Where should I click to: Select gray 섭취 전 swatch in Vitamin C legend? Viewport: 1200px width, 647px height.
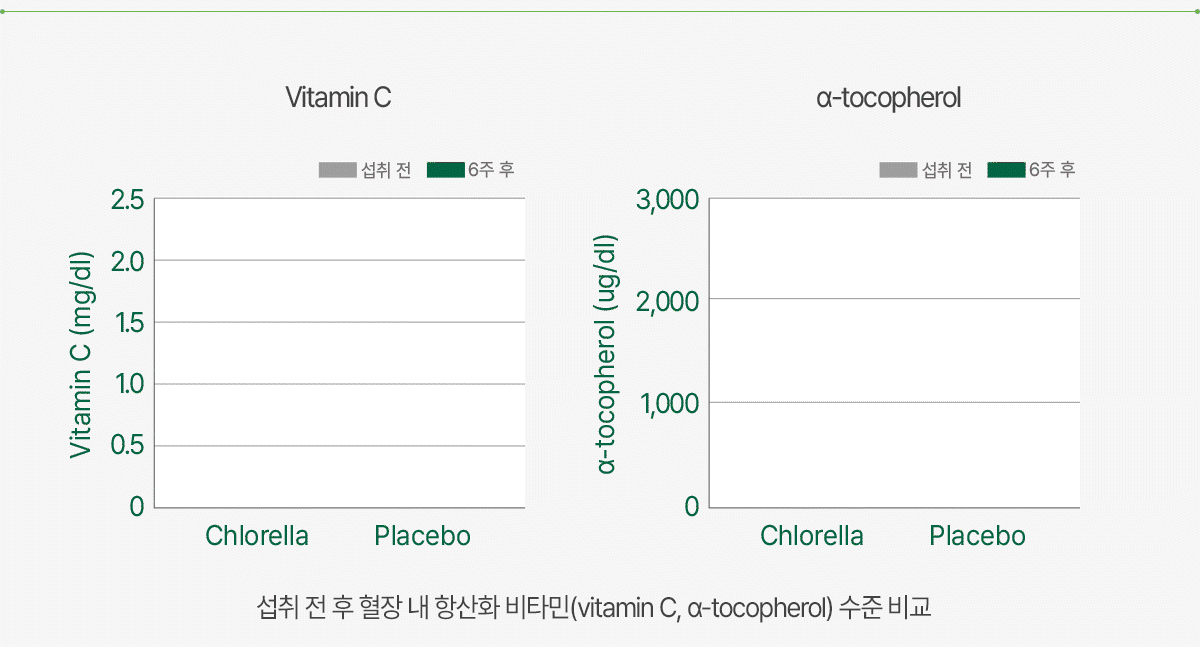coord(338,170)
